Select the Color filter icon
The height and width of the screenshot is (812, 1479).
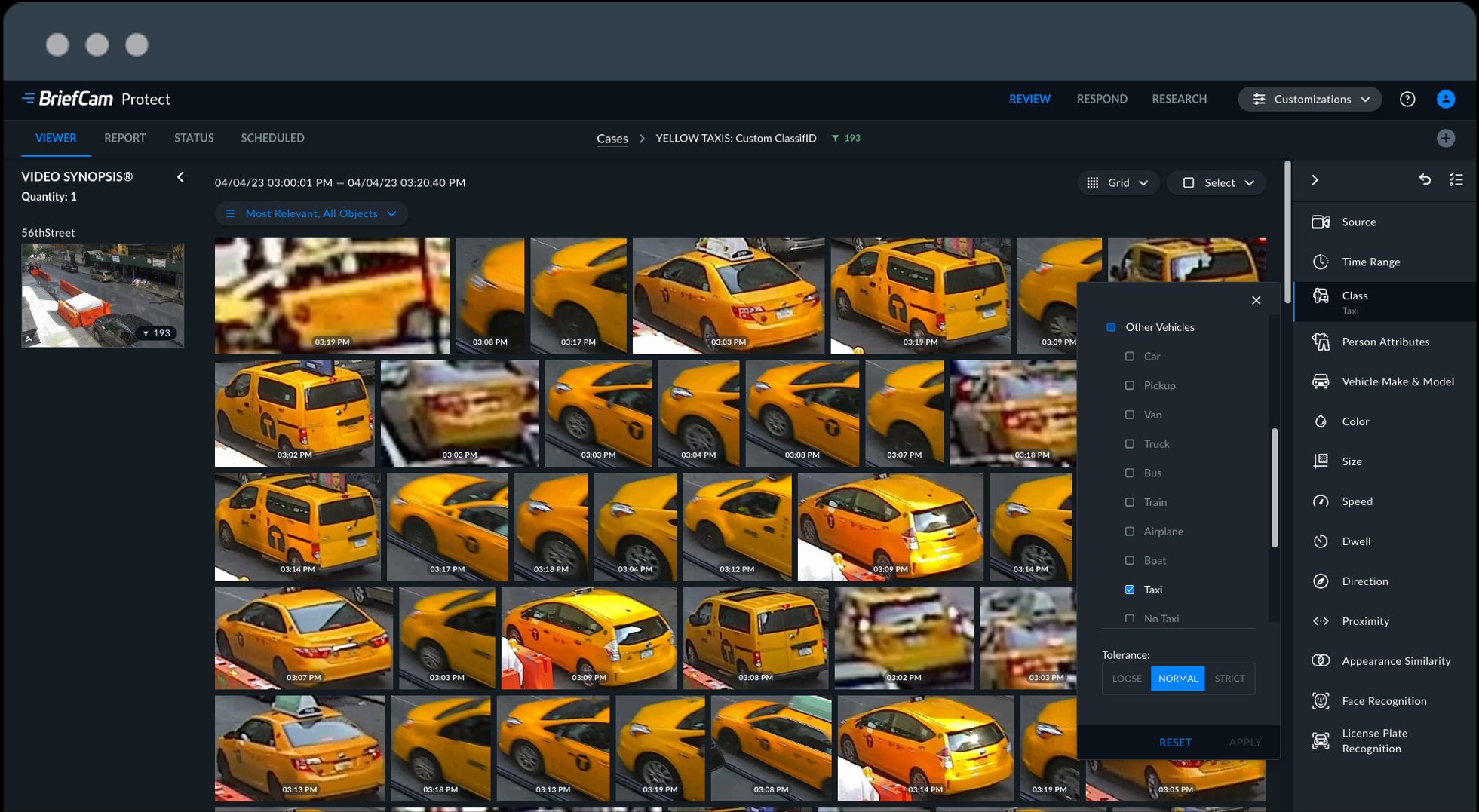point(1320,421)
